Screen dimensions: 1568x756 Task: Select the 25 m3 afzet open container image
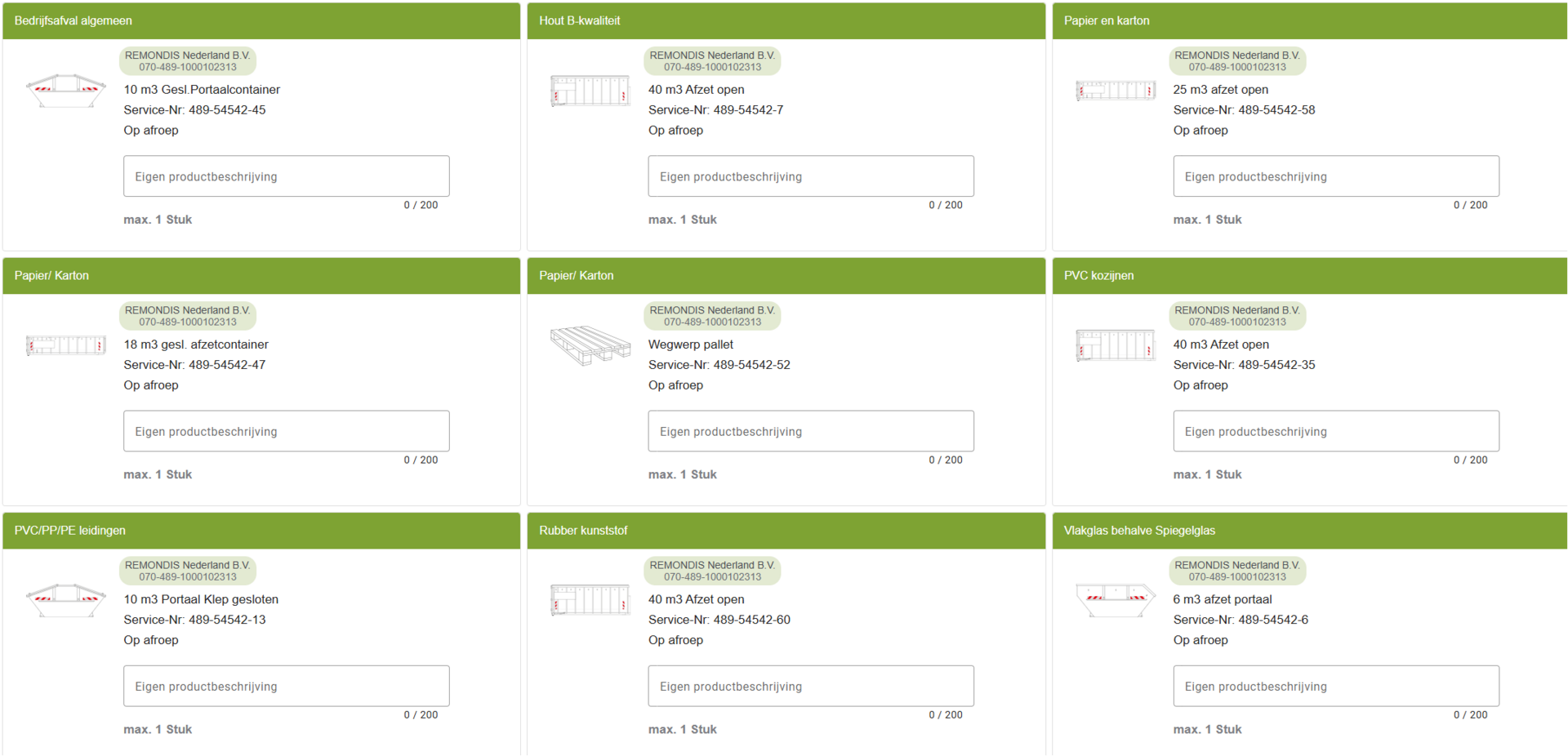tap(1115, 91)
